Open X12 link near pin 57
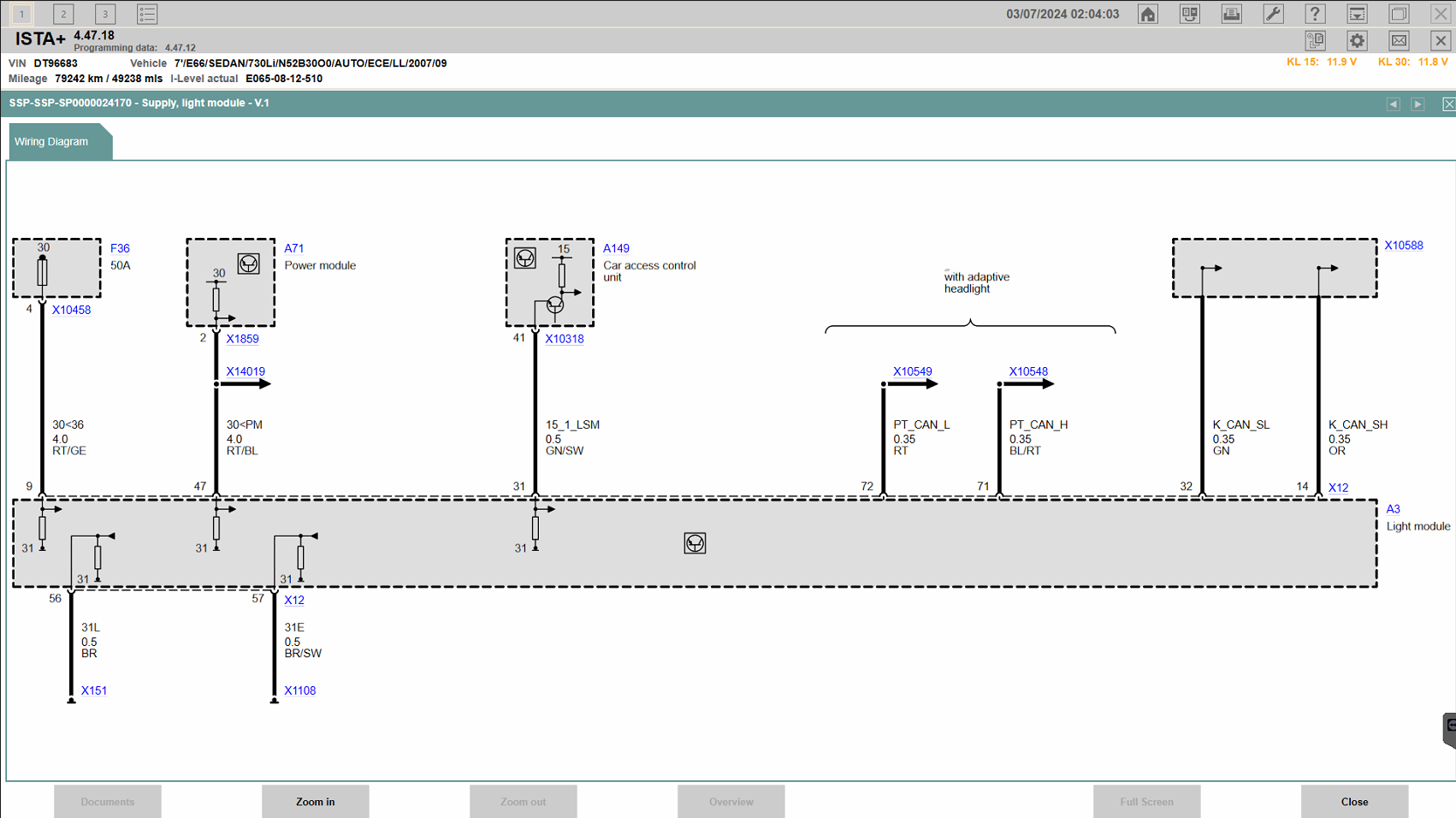Screen dimensions: 1456x818 click(x=294, y=600)
